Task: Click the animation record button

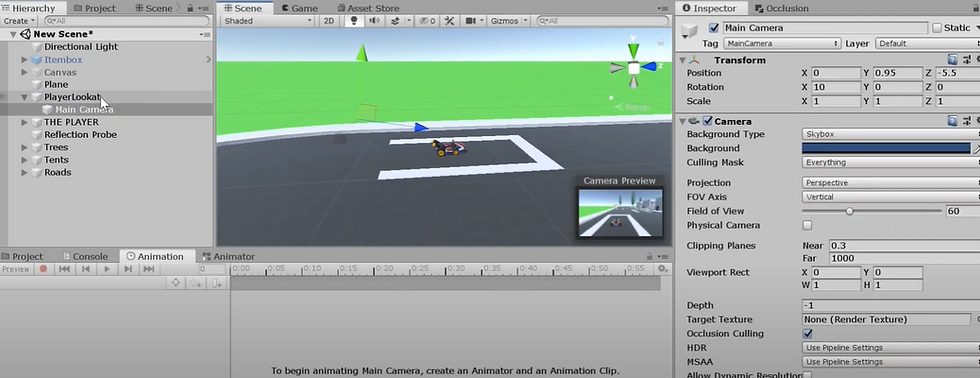Action: 44,269
